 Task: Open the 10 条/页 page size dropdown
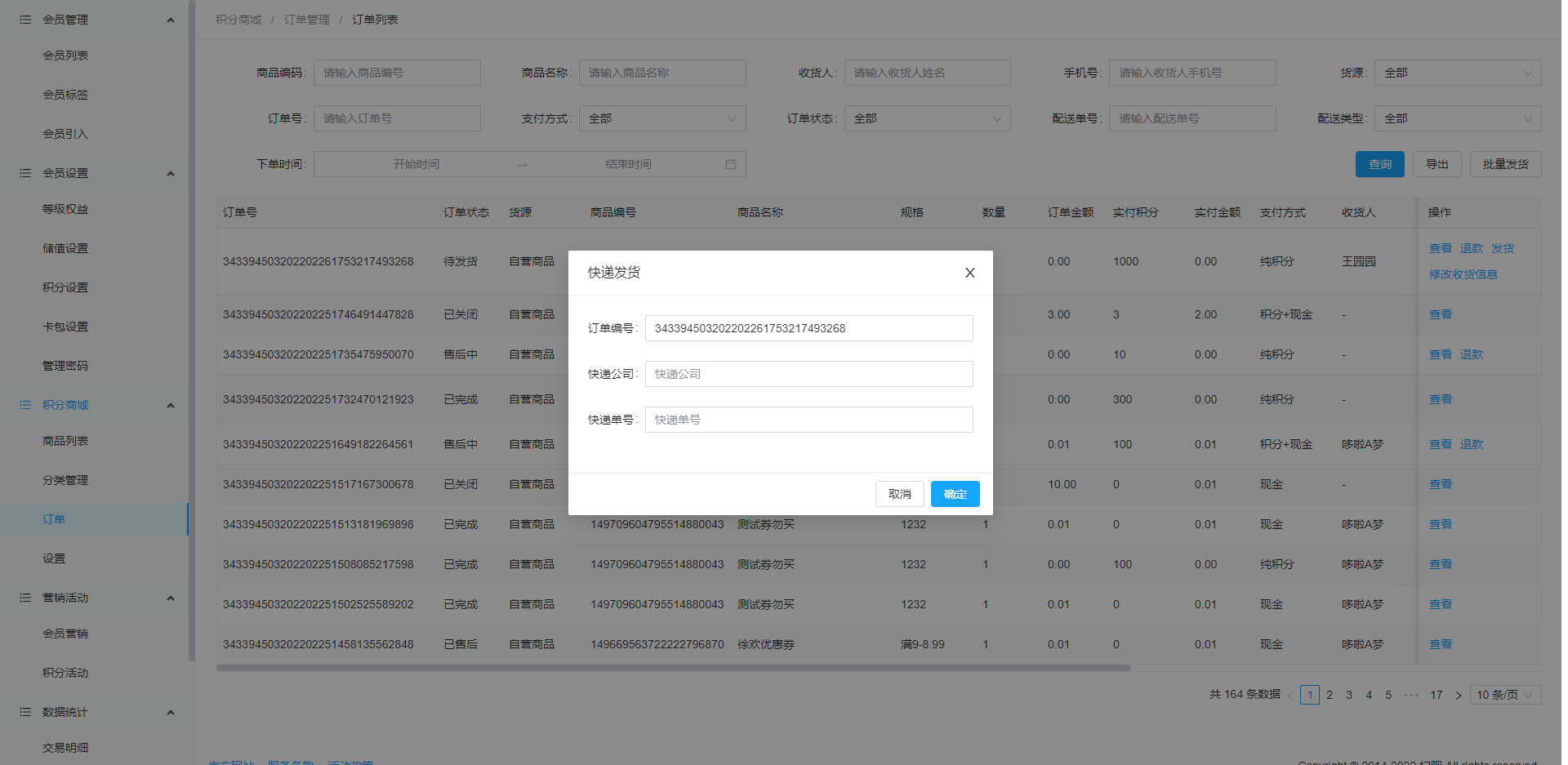pos(1505,695)
